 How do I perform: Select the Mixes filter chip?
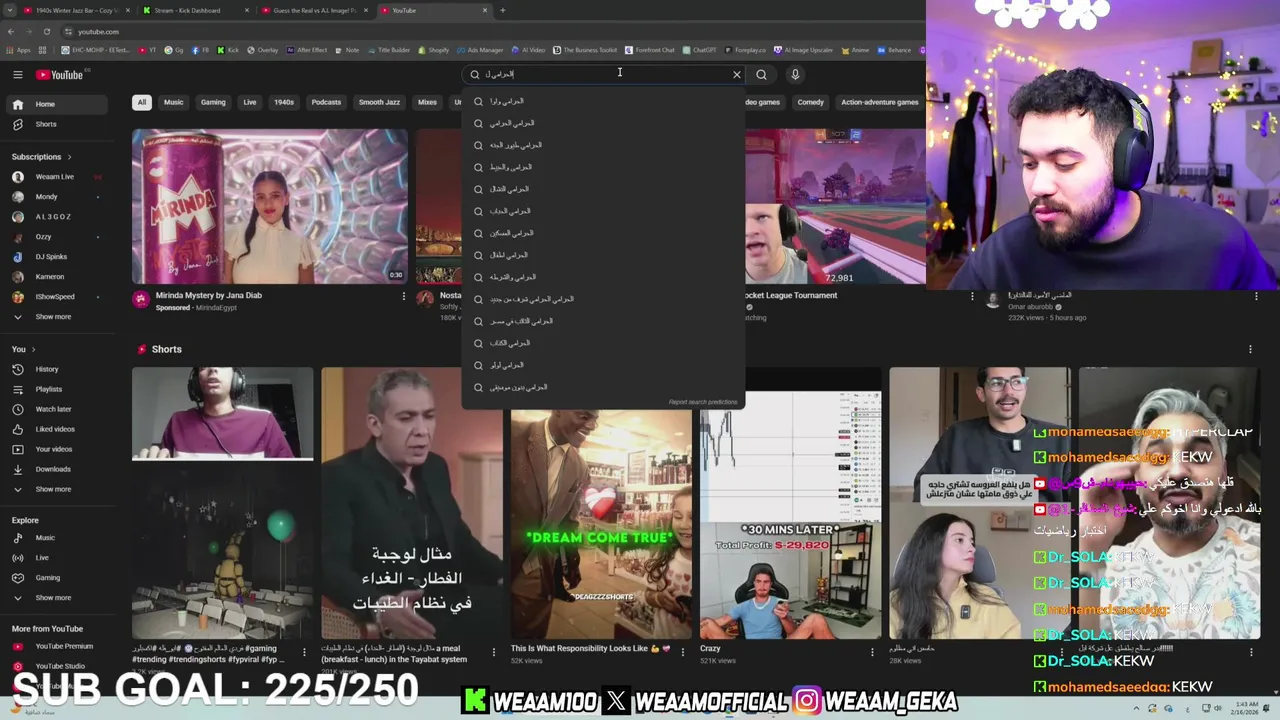427,102
